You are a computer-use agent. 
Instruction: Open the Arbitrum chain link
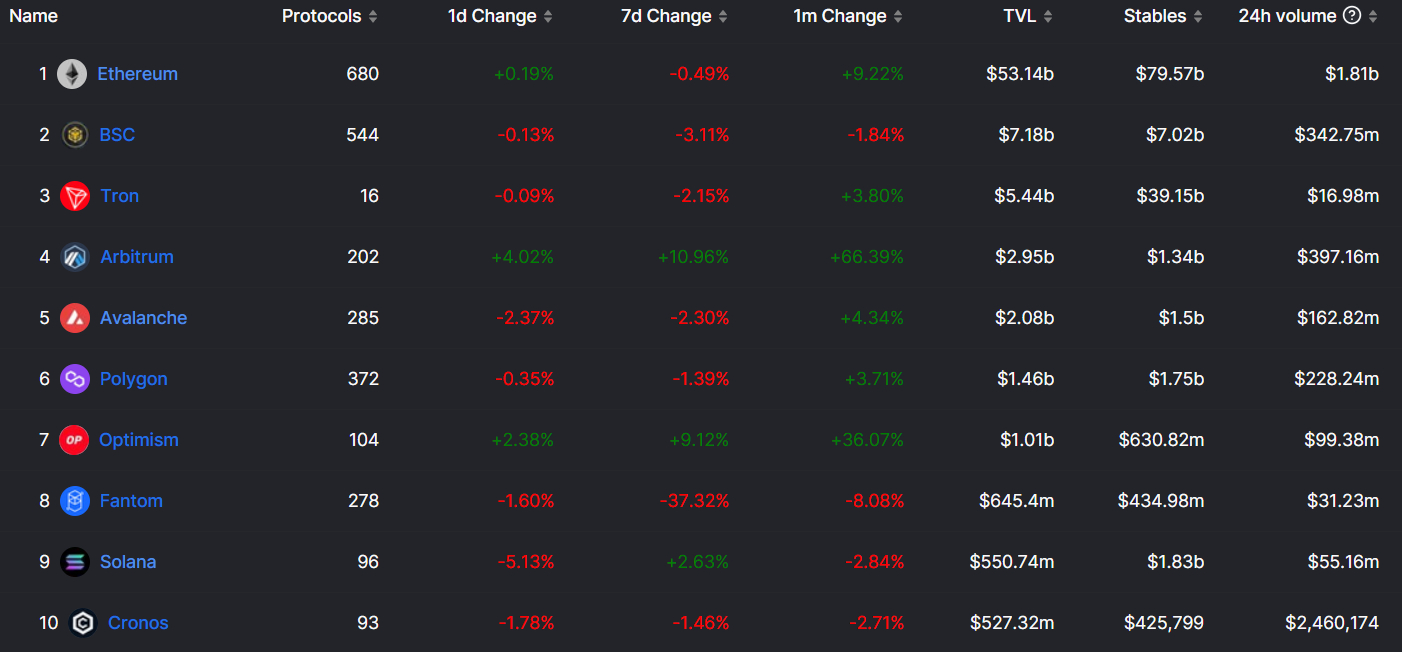click(x=137, y=257)
